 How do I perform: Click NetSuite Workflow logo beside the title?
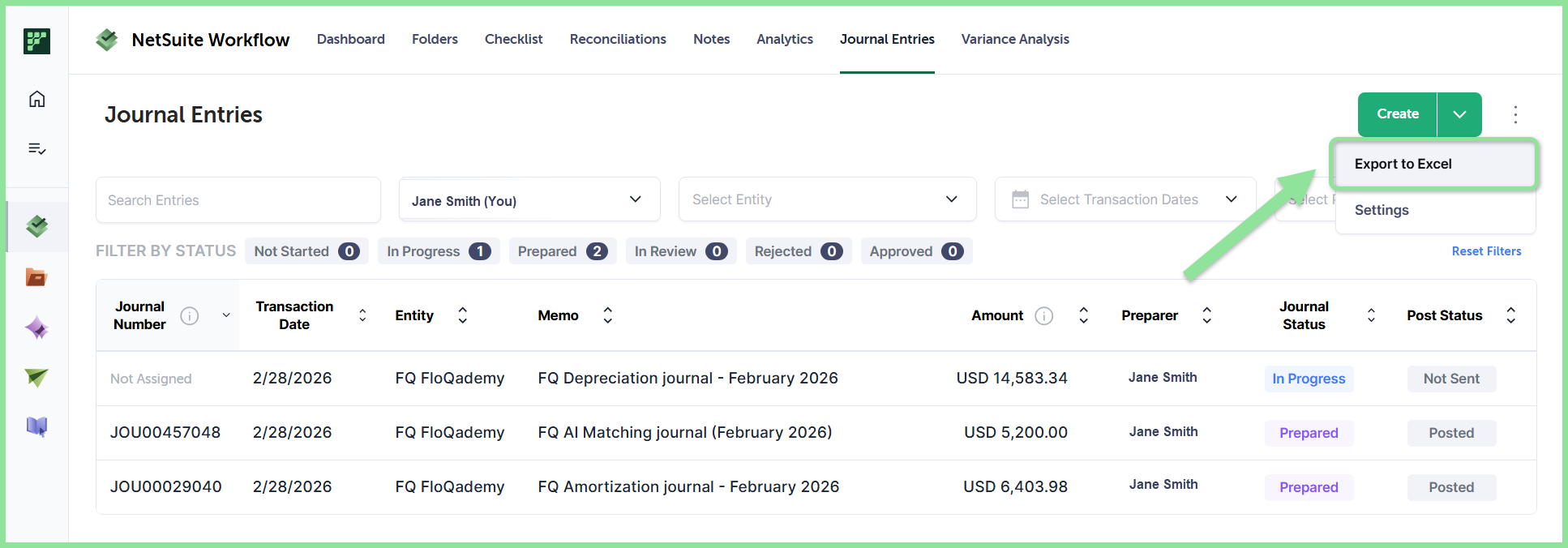point(107,40)
